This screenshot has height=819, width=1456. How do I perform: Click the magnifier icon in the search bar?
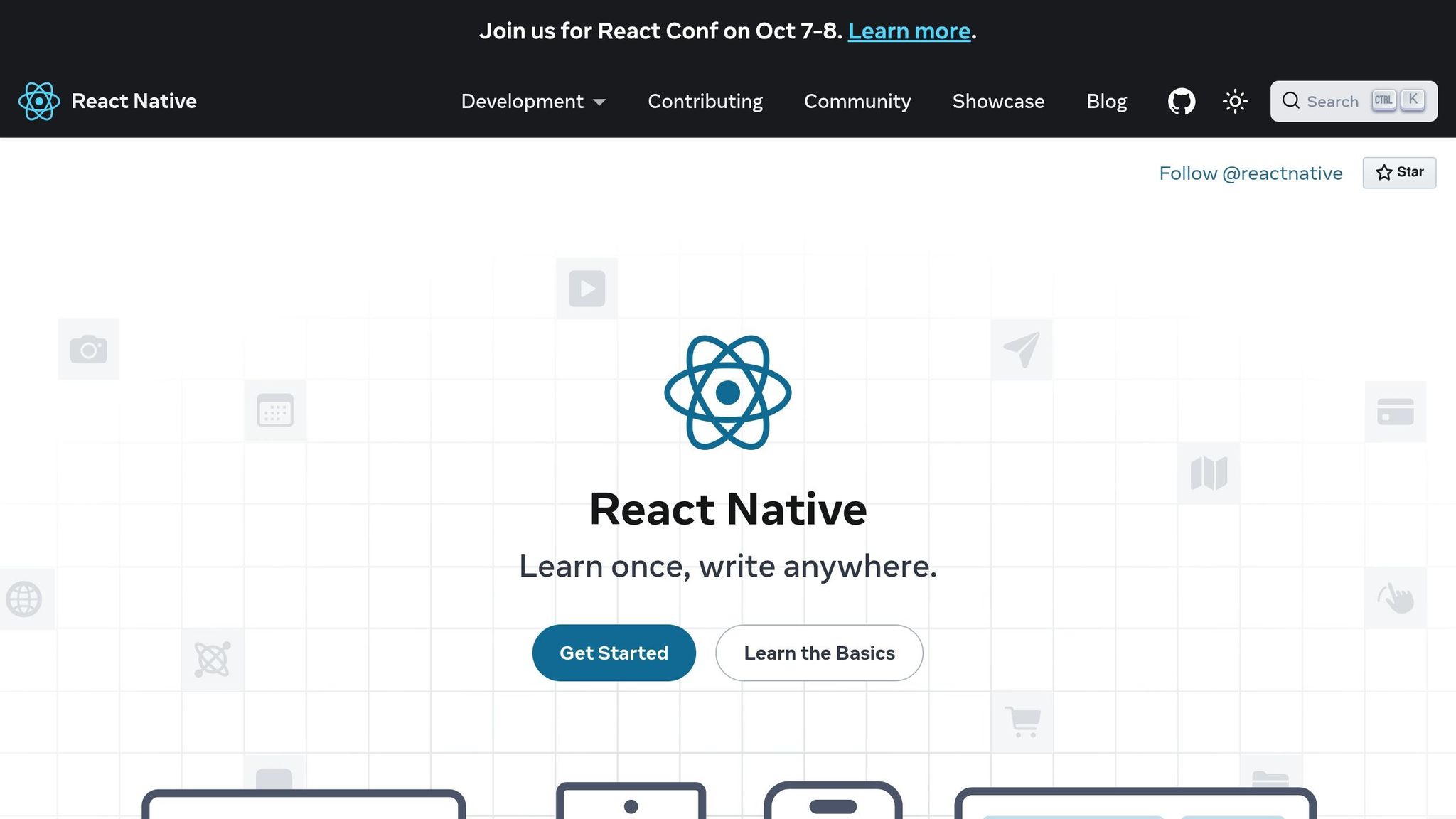1291,101
